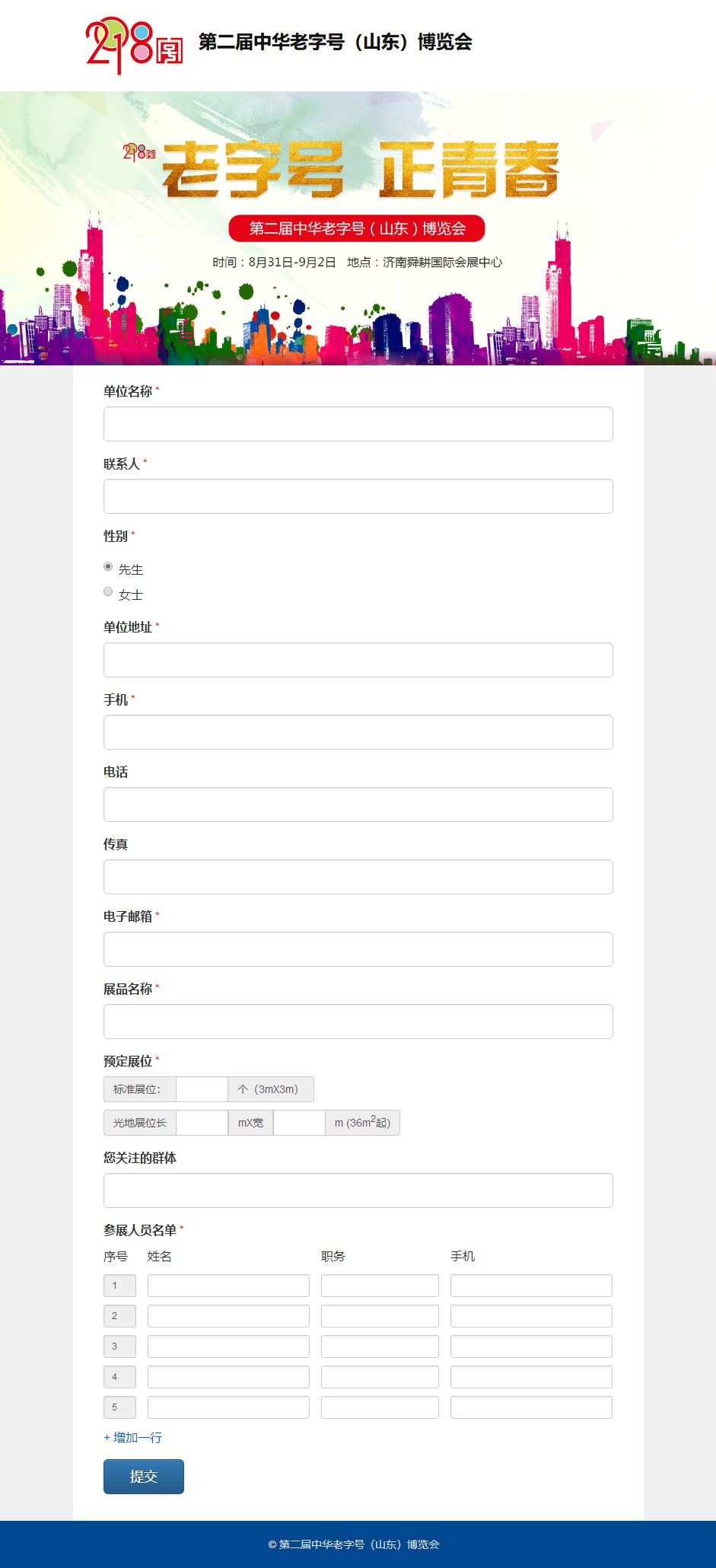Click row 1 手机 input field
The height and width of the screenshot is (1568, 716).
click(531, 1286)
